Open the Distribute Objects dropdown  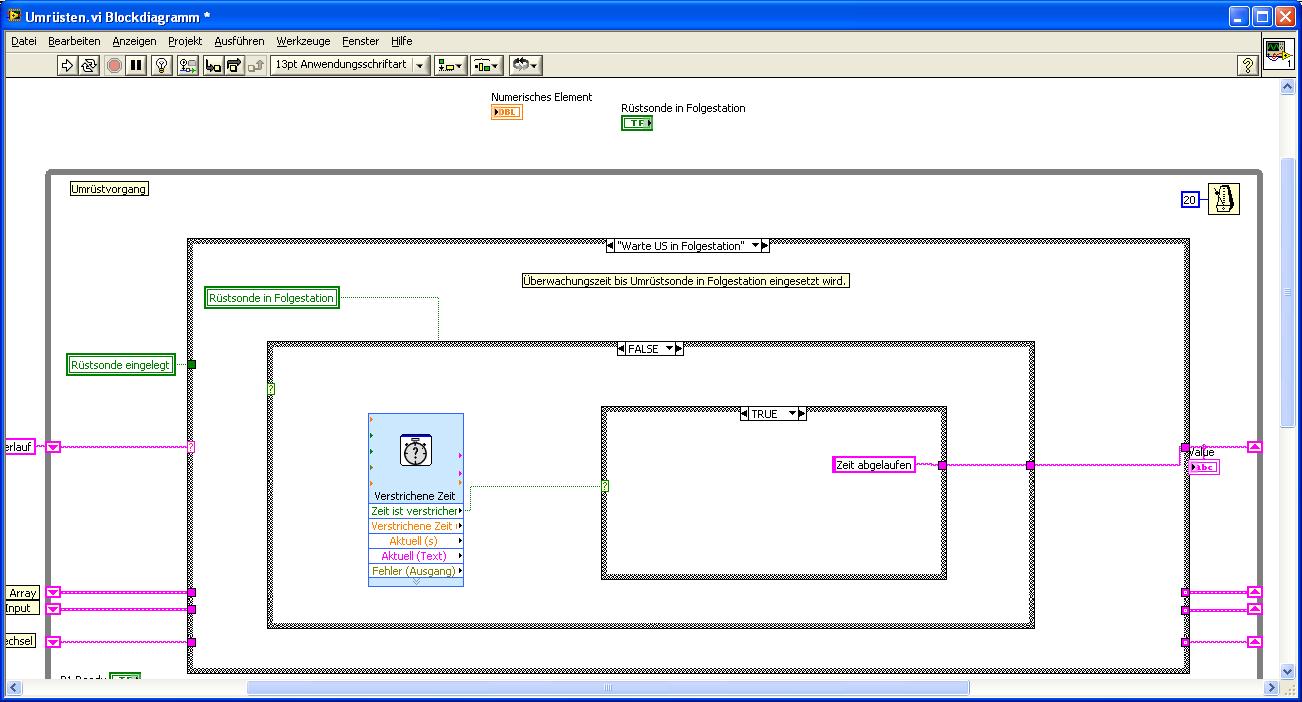[x=487, y=65]
